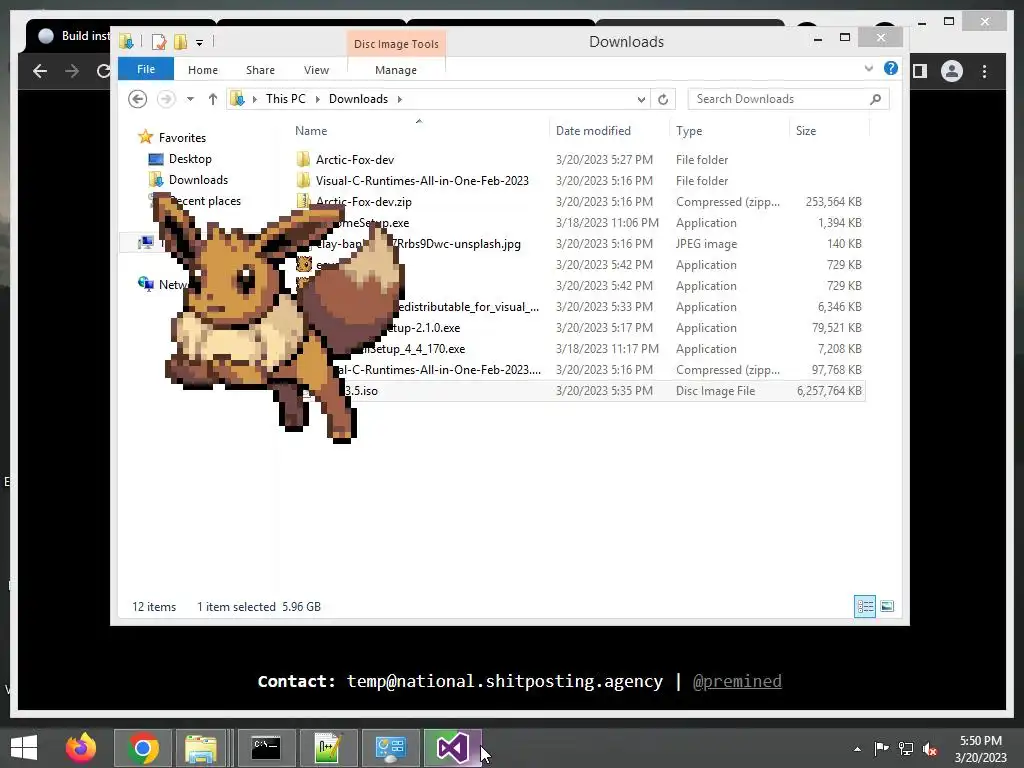Click the Disc Image Tools contextual tab
Image resolution: width=1024 pixels, height=768 pixels.
pos(396,44)
